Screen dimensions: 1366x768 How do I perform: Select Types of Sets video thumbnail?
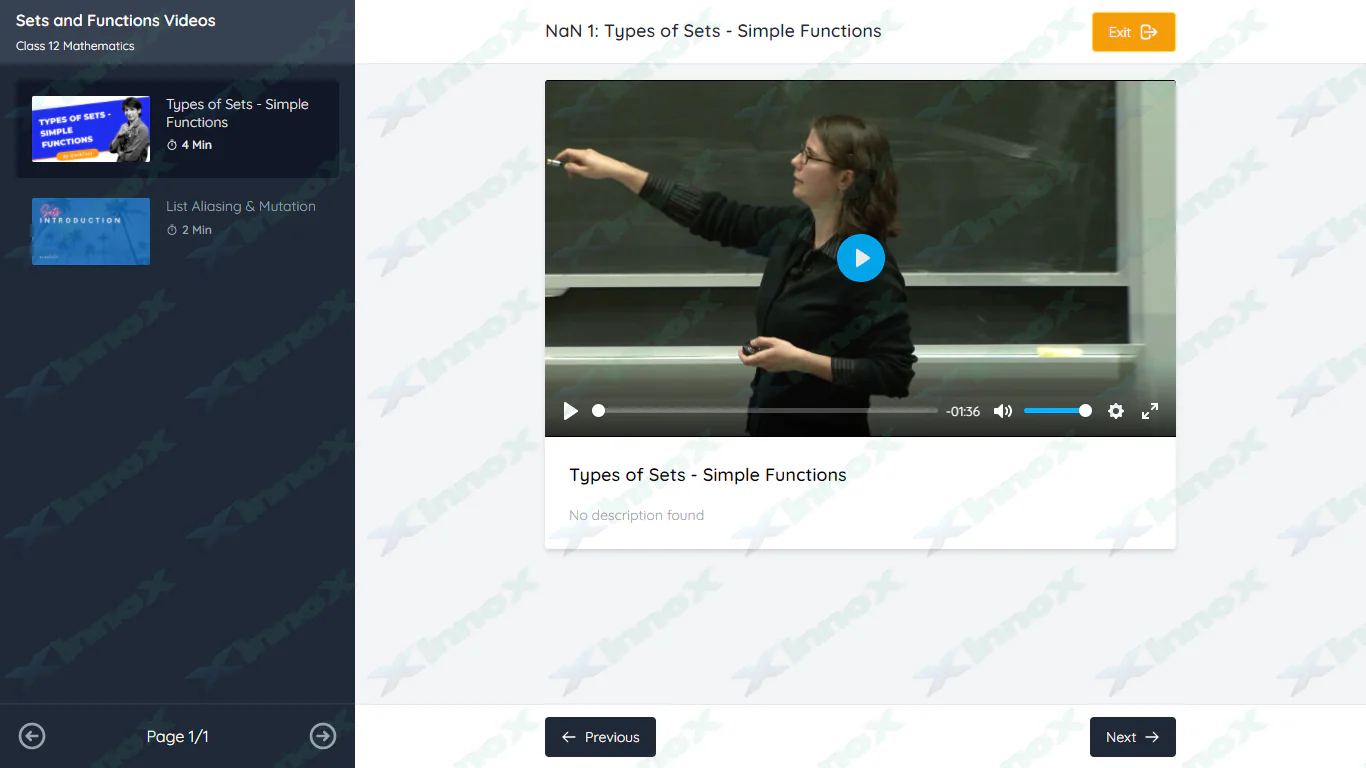[91, 129]
